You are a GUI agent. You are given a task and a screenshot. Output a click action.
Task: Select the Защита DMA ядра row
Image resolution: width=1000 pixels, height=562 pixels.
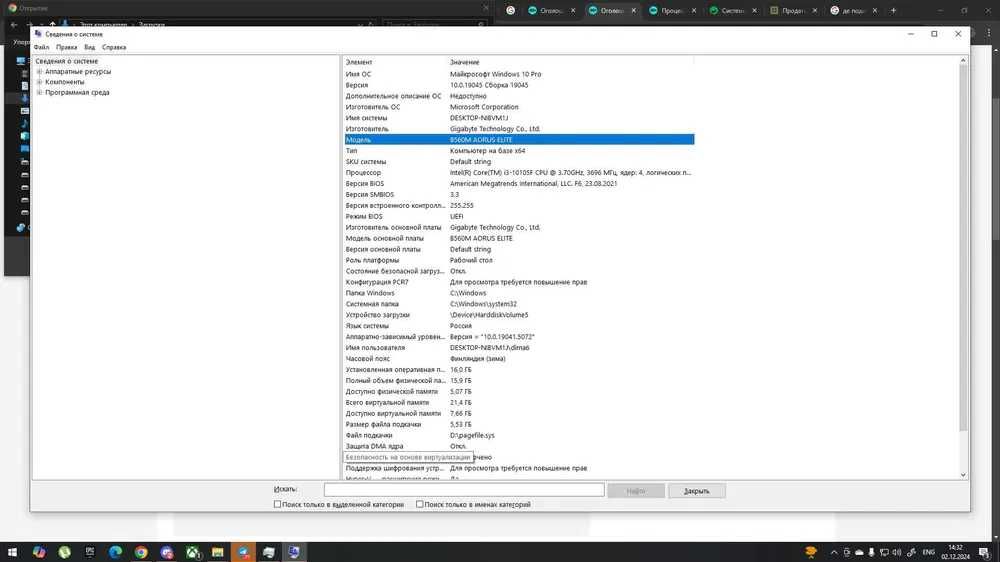(519, 446)
